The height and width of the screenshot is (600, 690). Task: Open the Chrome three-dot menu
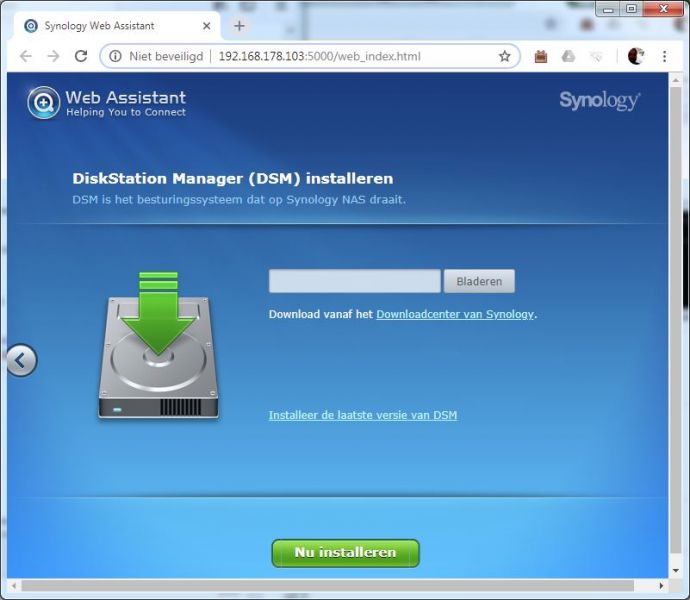point(664,56)
